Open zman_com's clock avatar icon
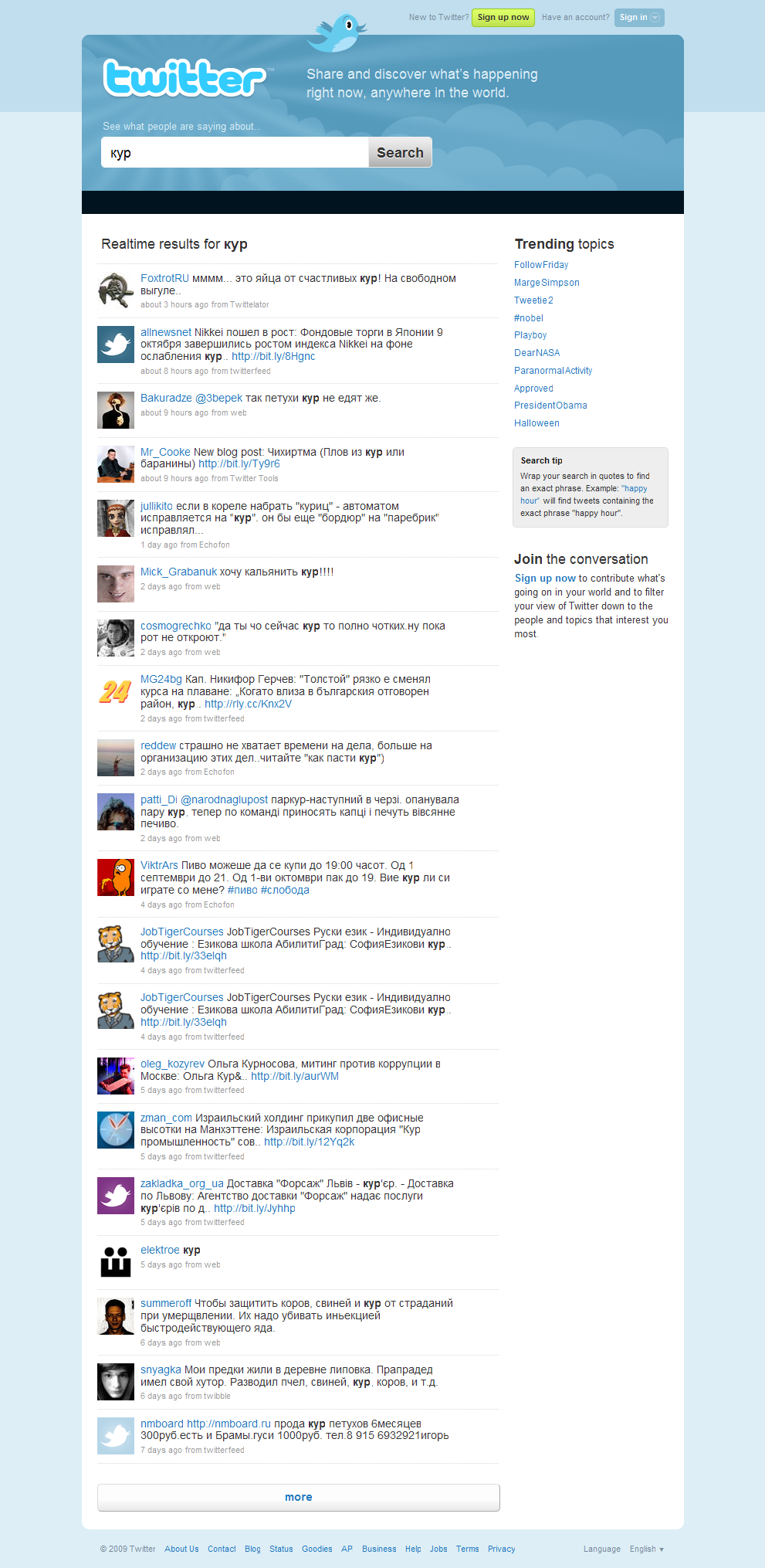The width and height of the screenshot is (765, 1568). click(116, 1130)
